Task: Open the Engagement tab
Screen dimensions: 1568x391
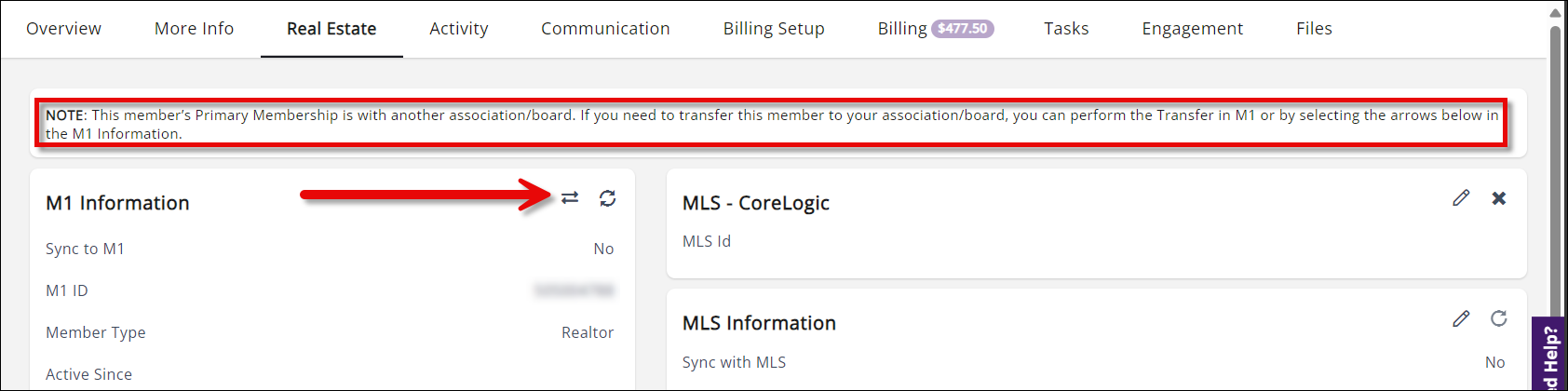Action: [1192, 29]
